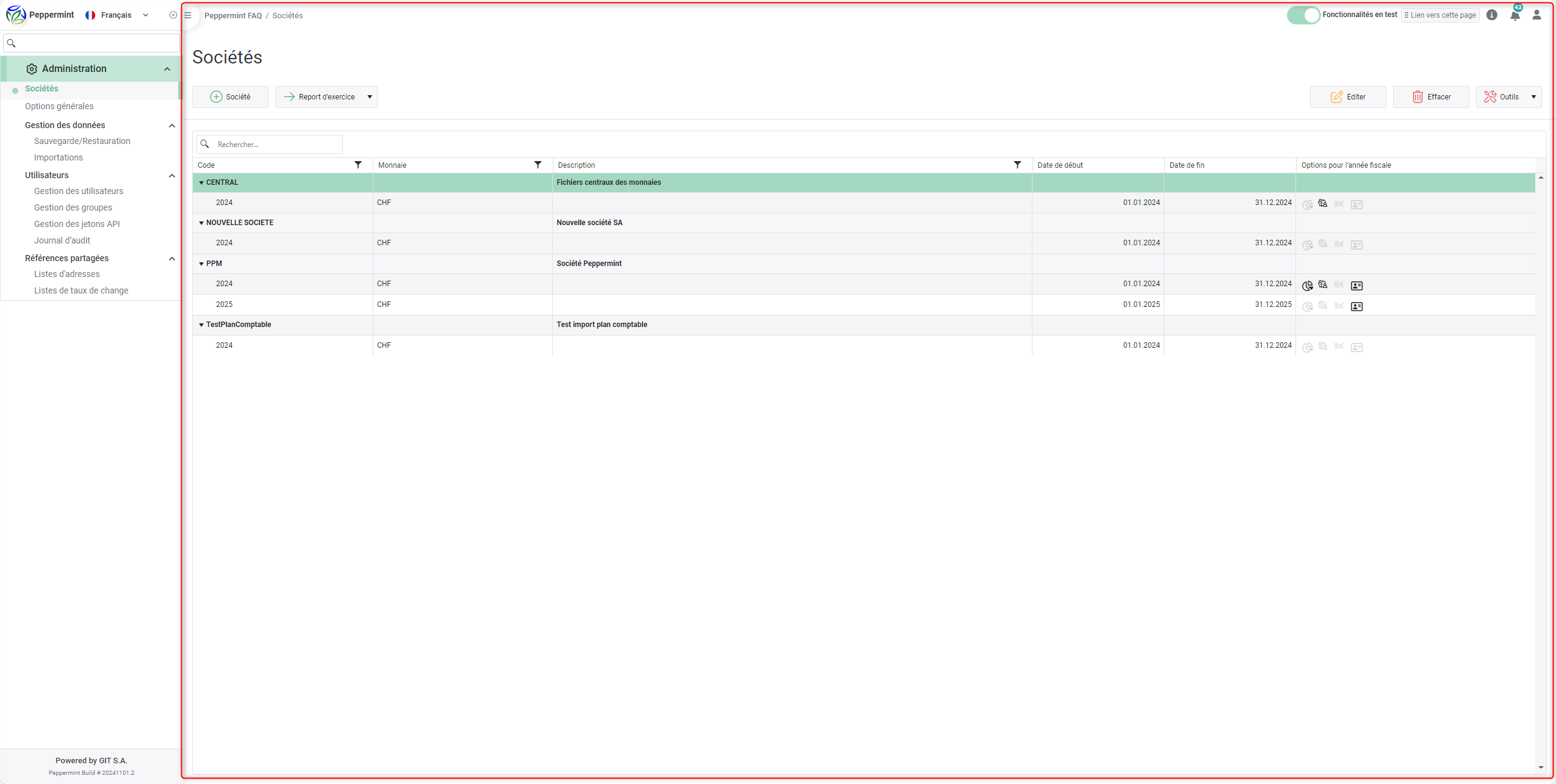Screen dimensions: 1556x784
Task: Click pie chart icon in PPM 2024 row
Action: (x=1307, y=286)
